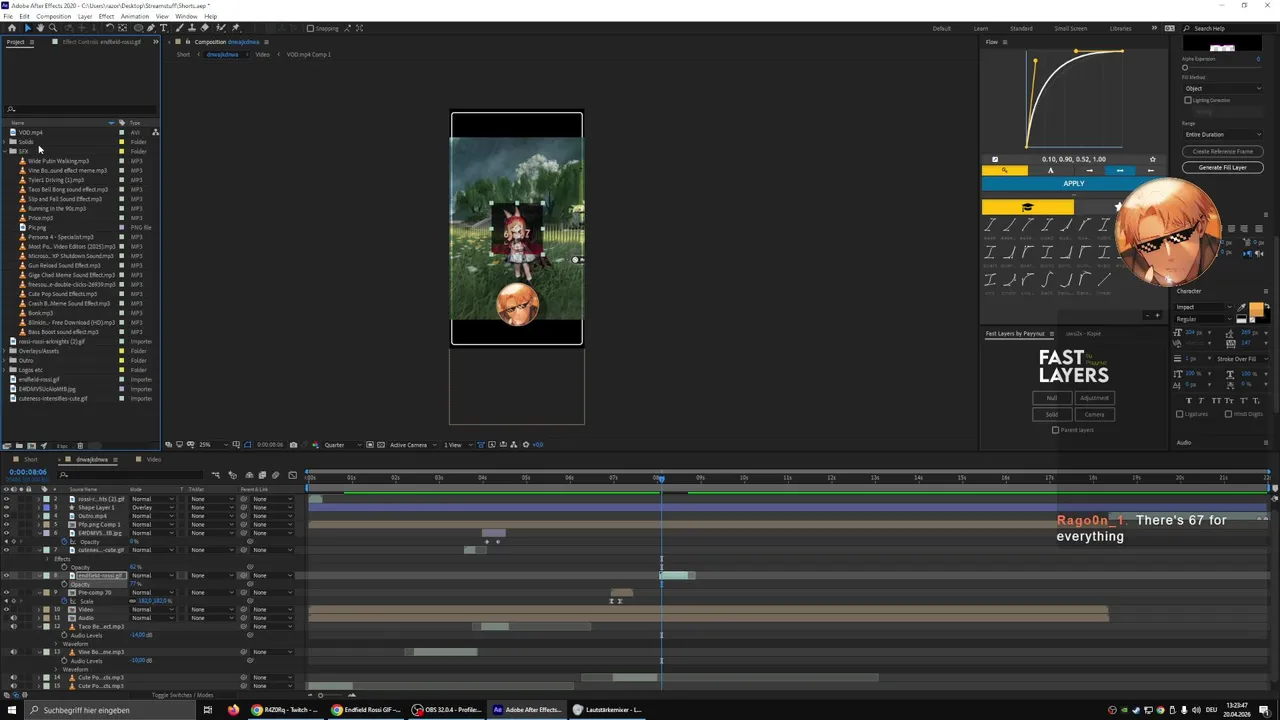This screenshot has height=720, width=1280.
Task: Select the Ellipse shape tool
Action: 138,28
